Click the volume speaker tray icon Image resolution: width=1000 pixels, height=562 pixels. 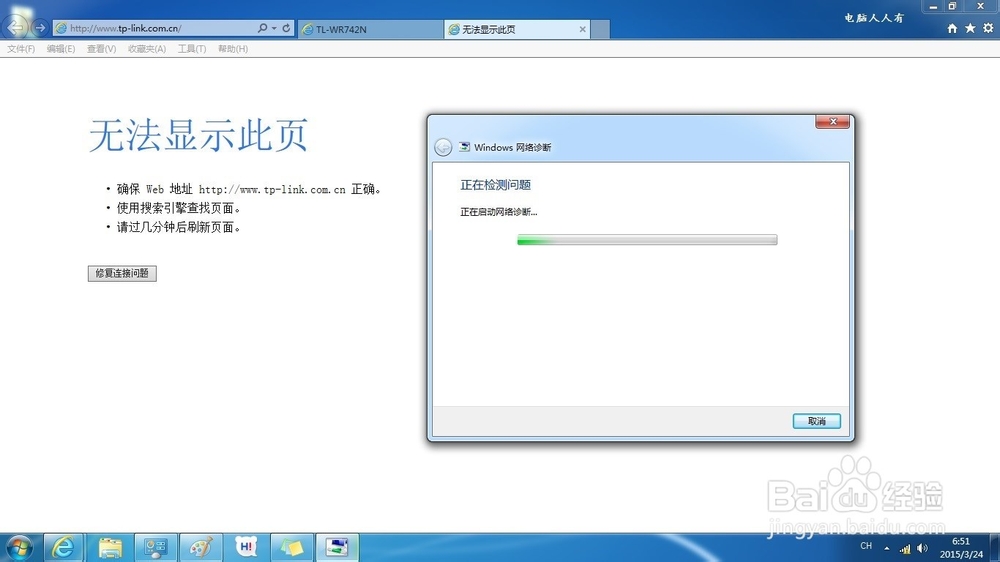[922, 549]
